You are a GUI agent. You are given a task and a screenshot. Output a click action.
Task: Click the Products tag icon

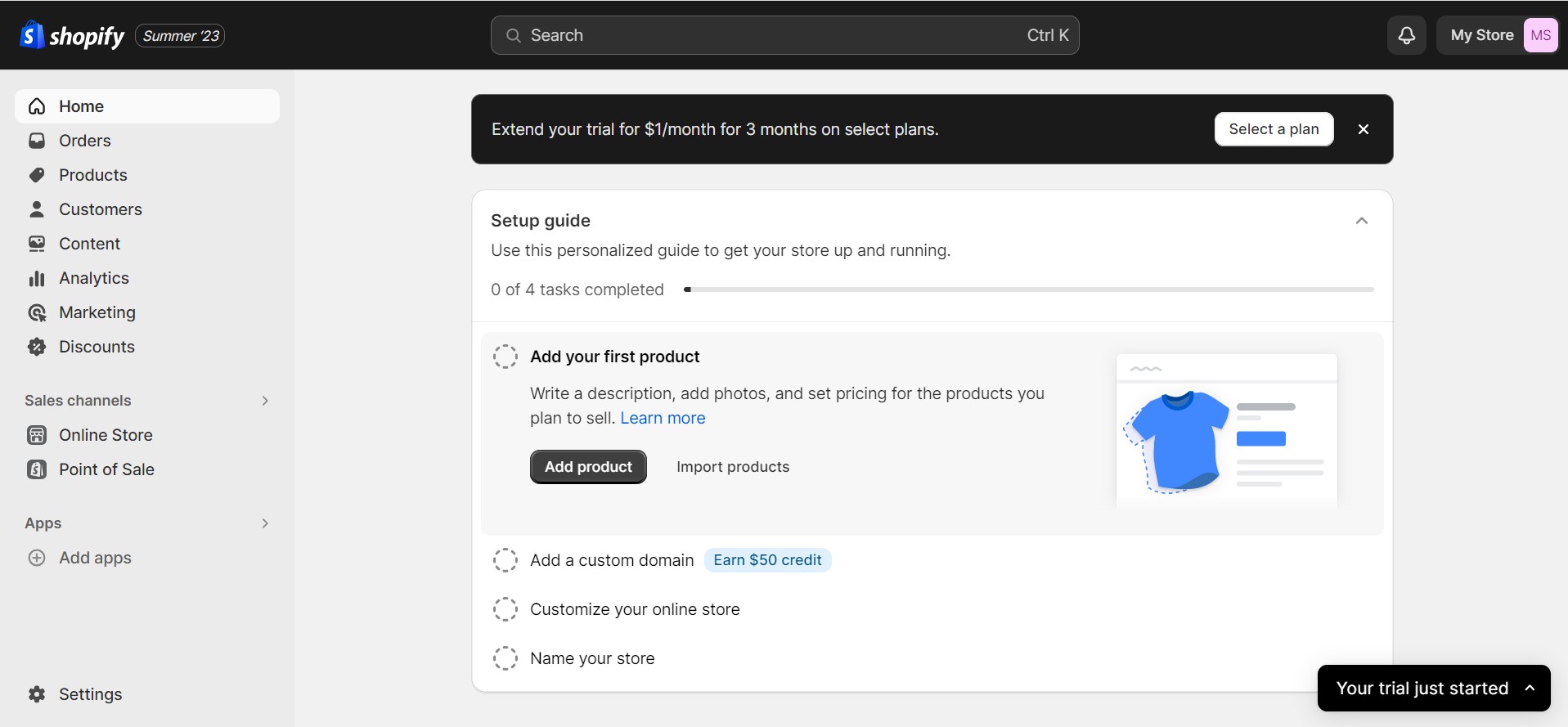(x=37, y=175)
